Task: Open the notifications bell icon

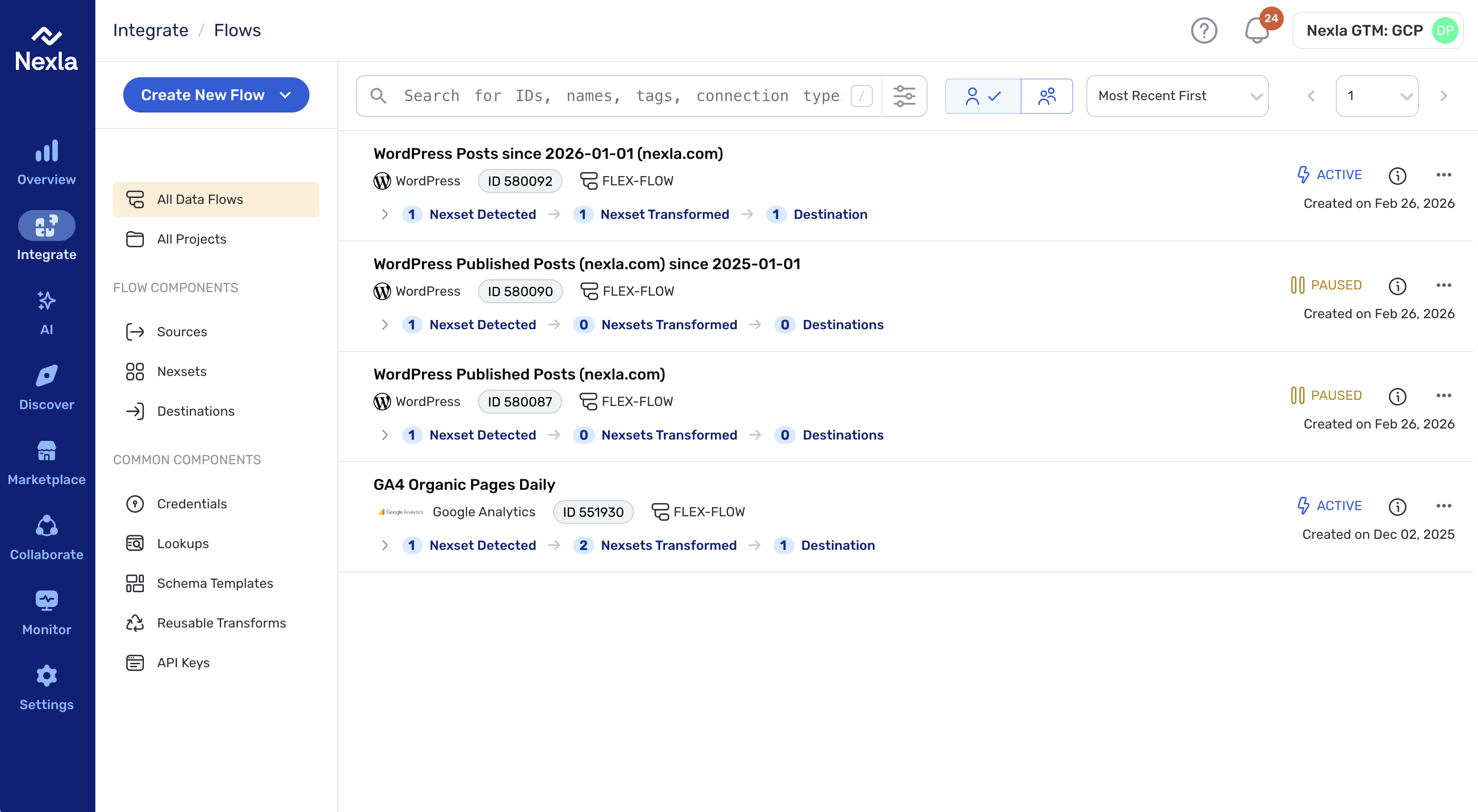Action: (1256, 30)
